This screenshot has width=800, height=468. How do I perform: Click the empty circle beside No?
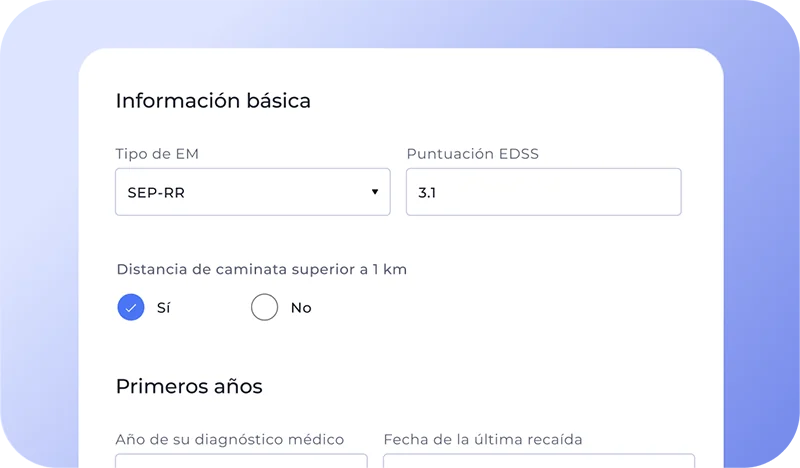[x=264, y=307]
